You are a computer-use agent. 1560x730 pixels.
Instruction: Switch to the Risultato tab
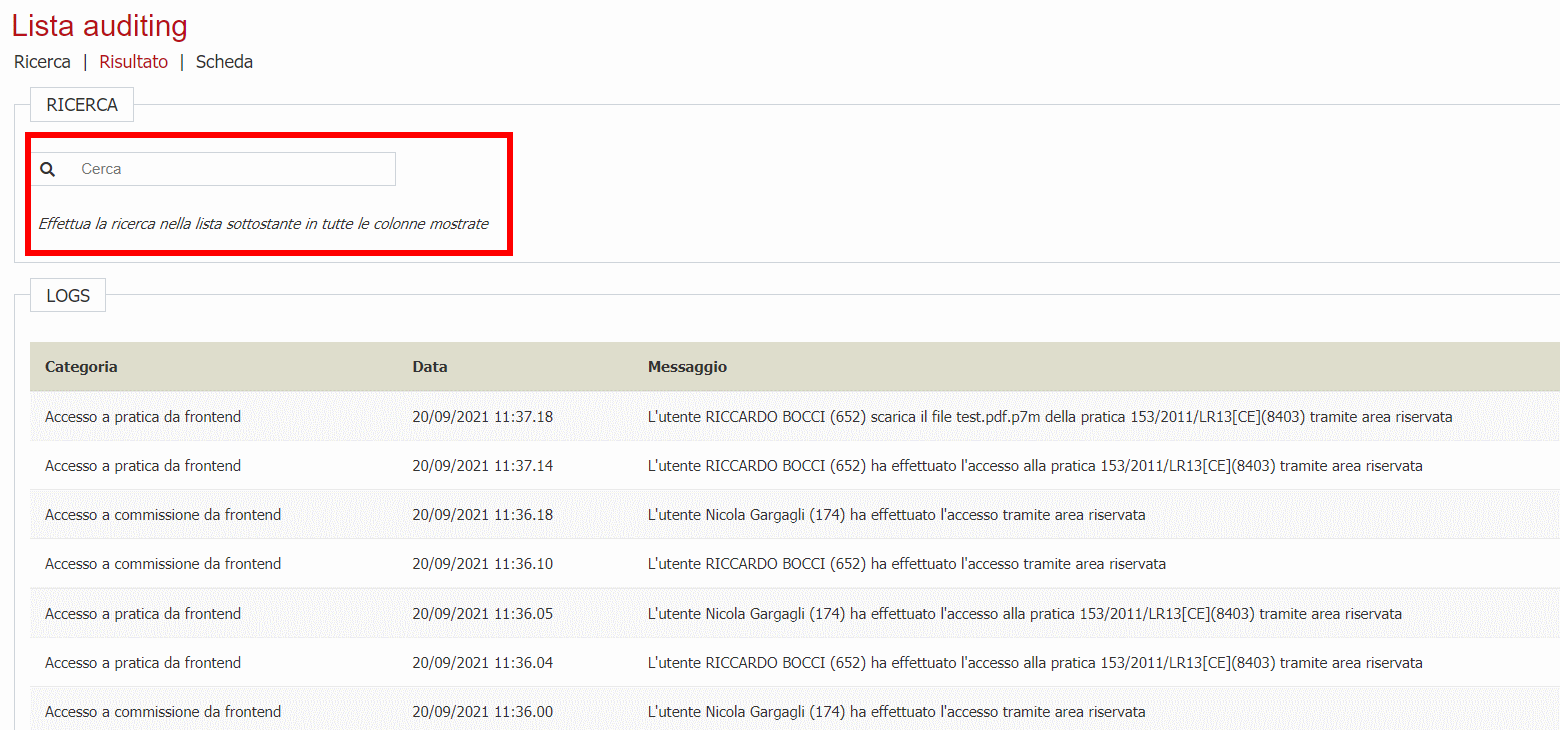coord(133,62)
